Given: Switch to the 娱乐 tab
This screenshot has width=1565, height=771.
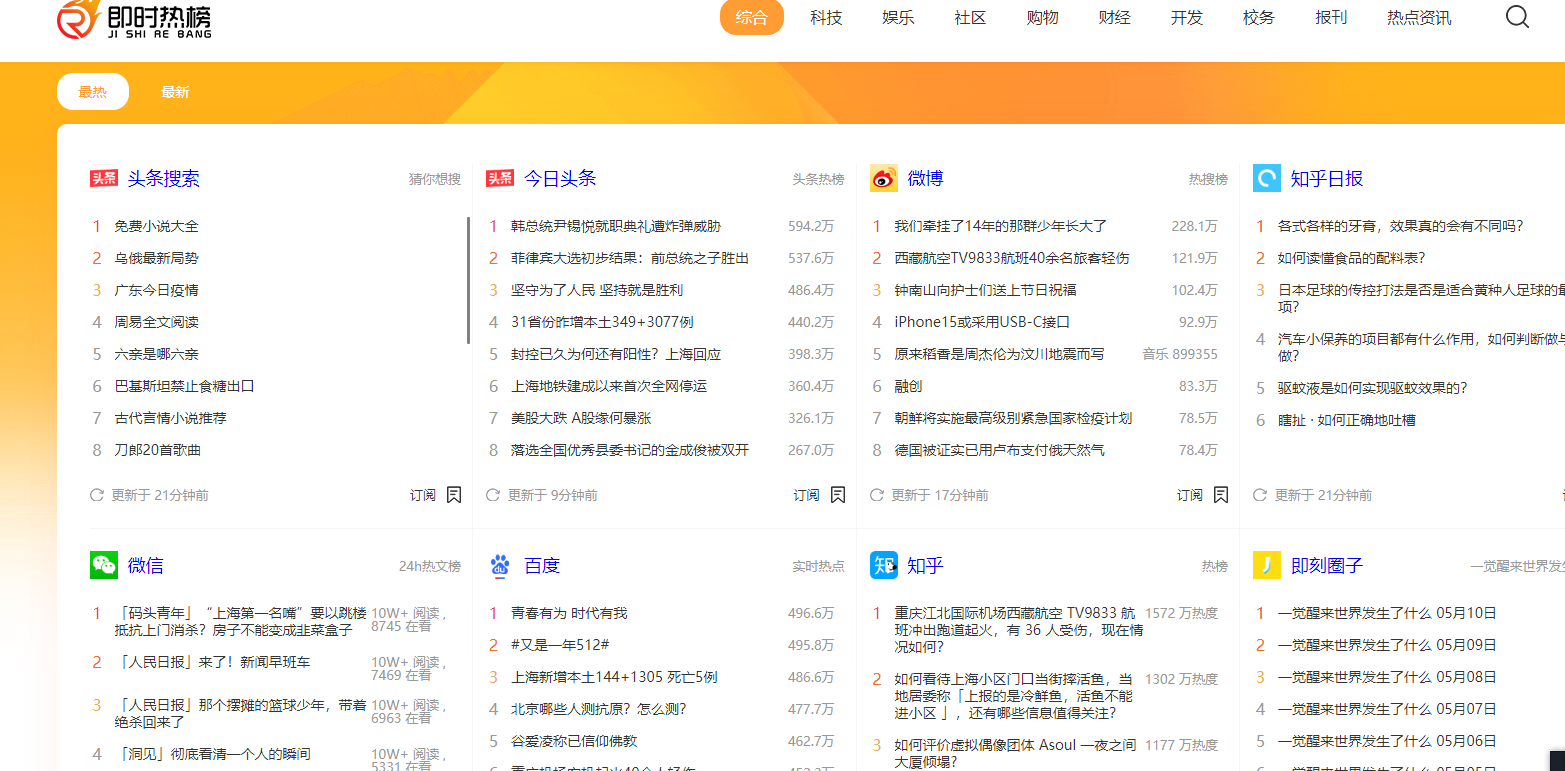Looking at the screenshot, I should (898, 17).
